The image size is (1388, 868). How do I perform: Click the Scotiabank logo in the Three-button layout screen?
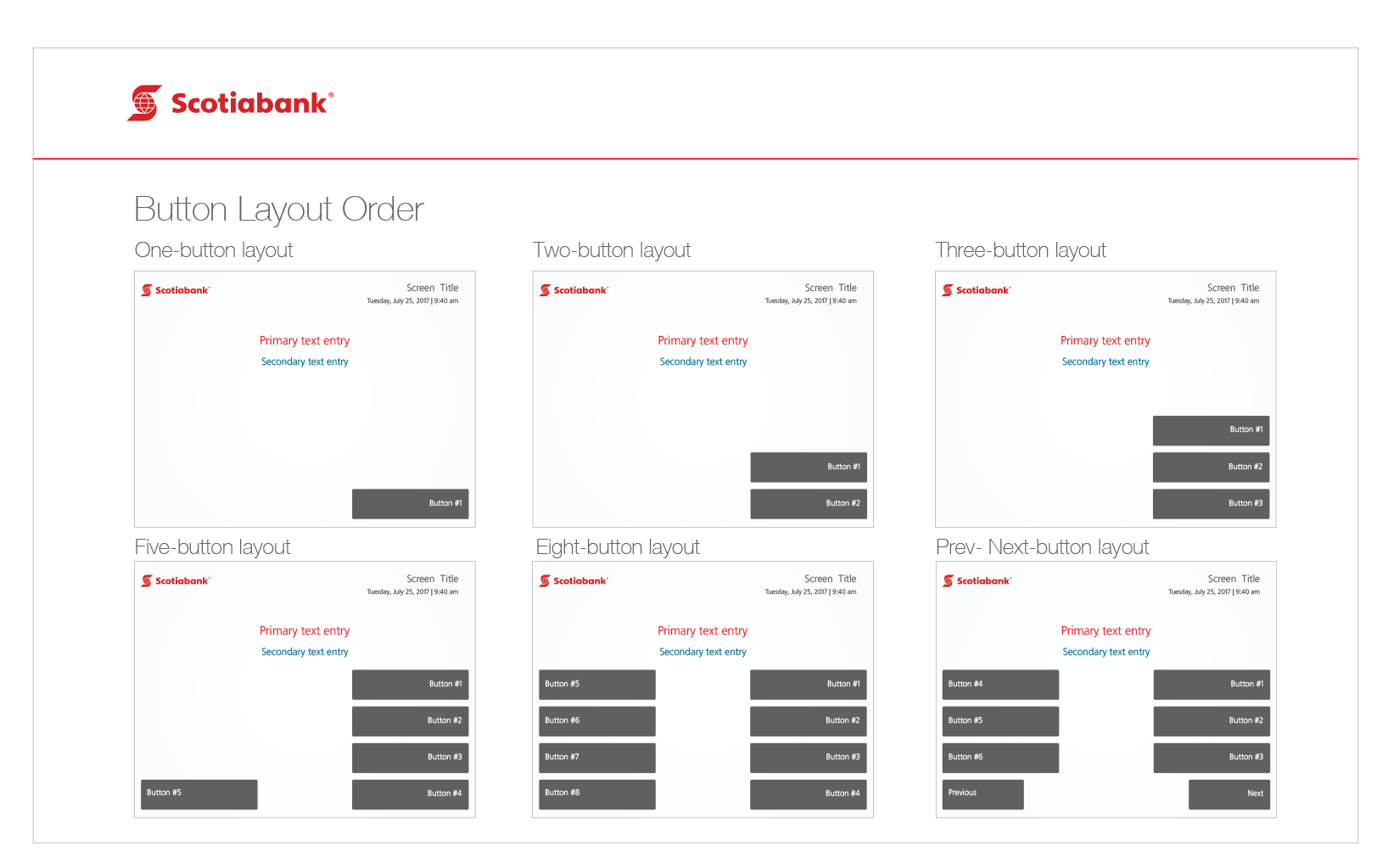(x=977, y=290)
